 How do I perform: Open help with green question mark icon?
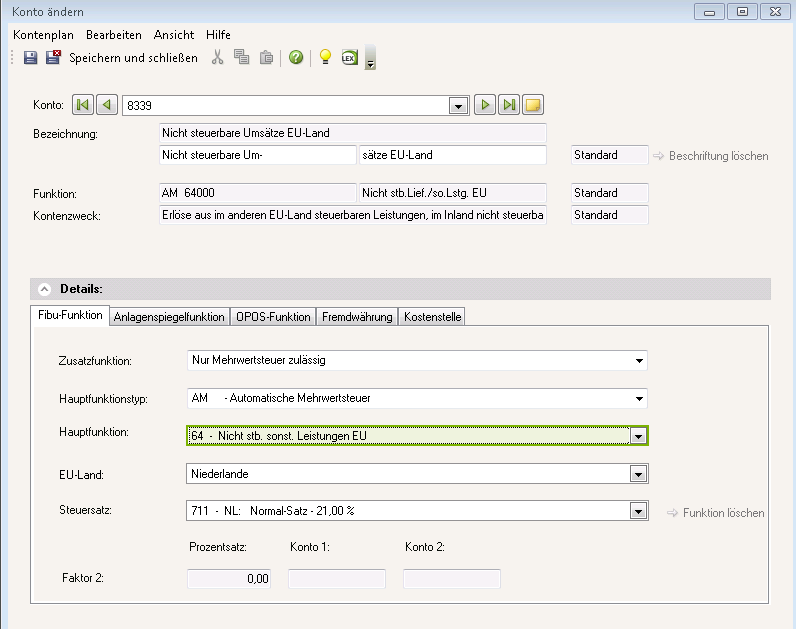tap(296, 57)
